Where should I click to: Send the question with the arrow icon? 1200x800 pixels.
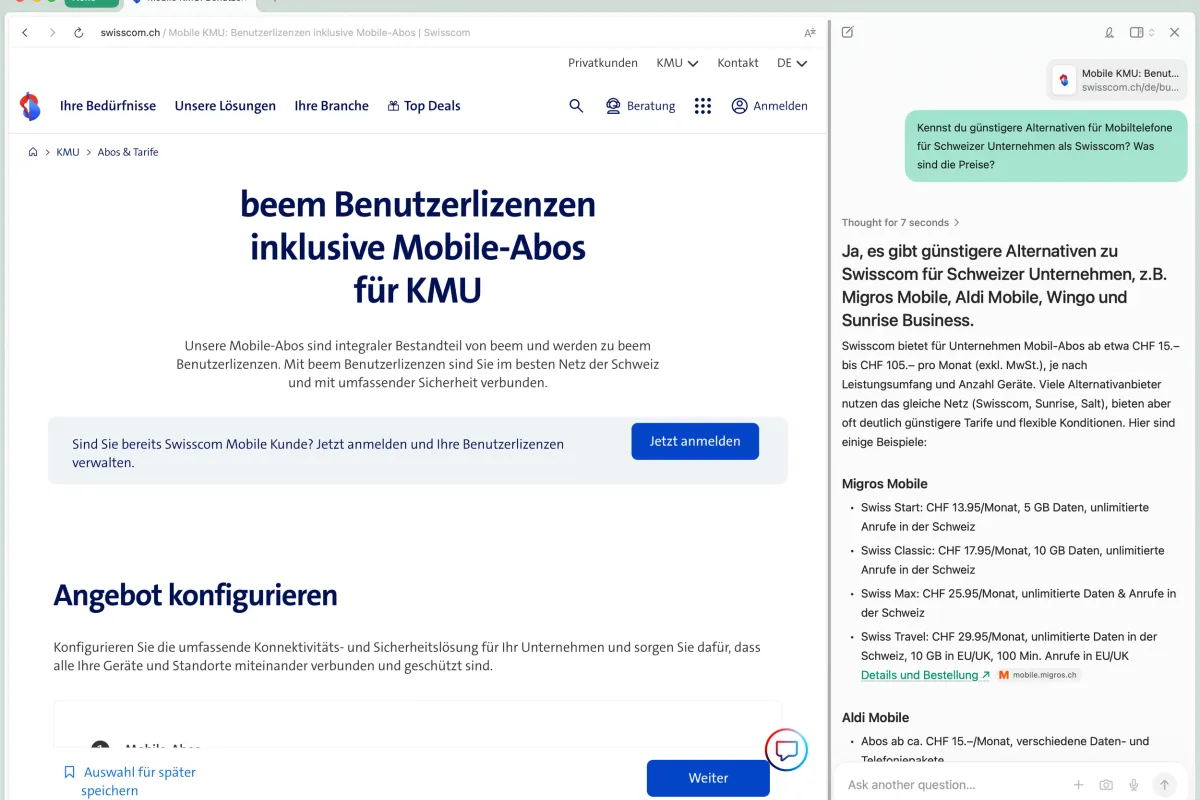pos(1164,784)
